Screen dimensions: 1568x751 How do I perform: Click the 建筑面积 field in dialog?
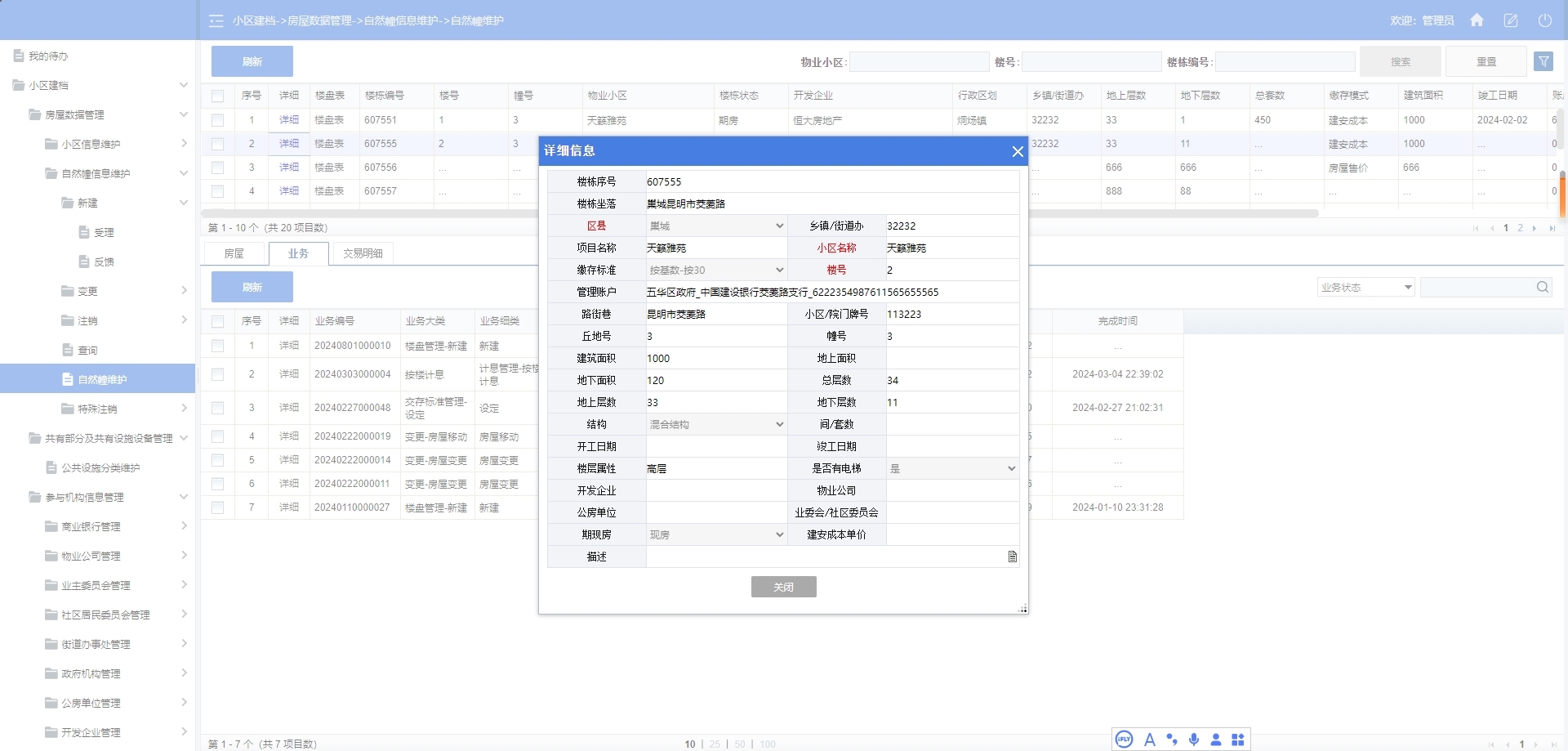716,358
